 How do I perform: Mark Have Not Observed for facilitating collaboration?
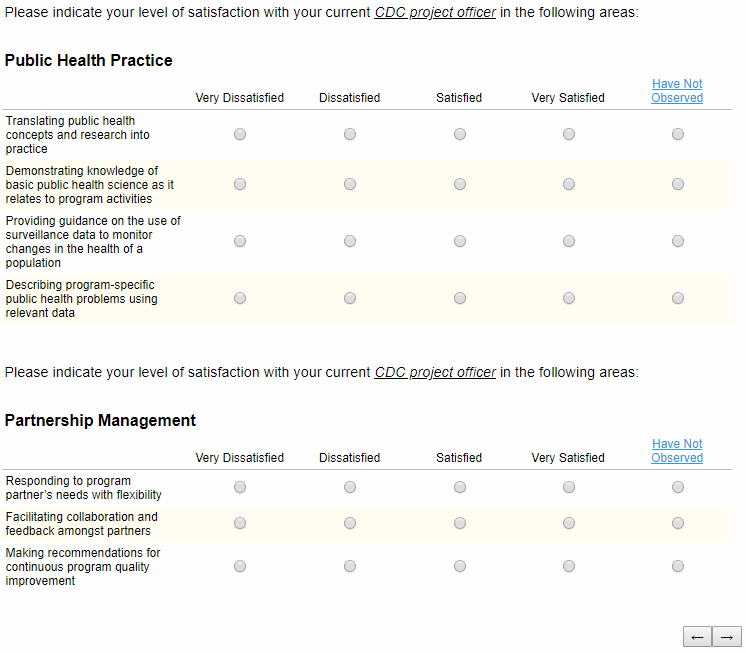click(678, 523)
